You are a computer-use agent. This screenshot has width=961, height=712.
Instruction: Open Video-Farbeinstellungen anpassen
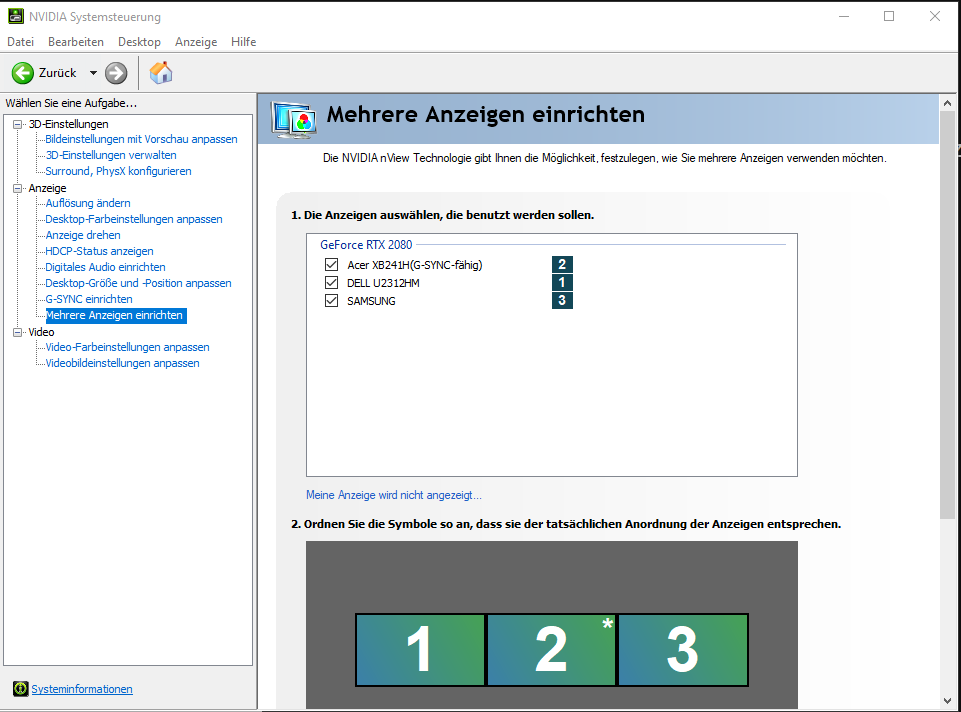pyautogui.click(x=127, y=347)
